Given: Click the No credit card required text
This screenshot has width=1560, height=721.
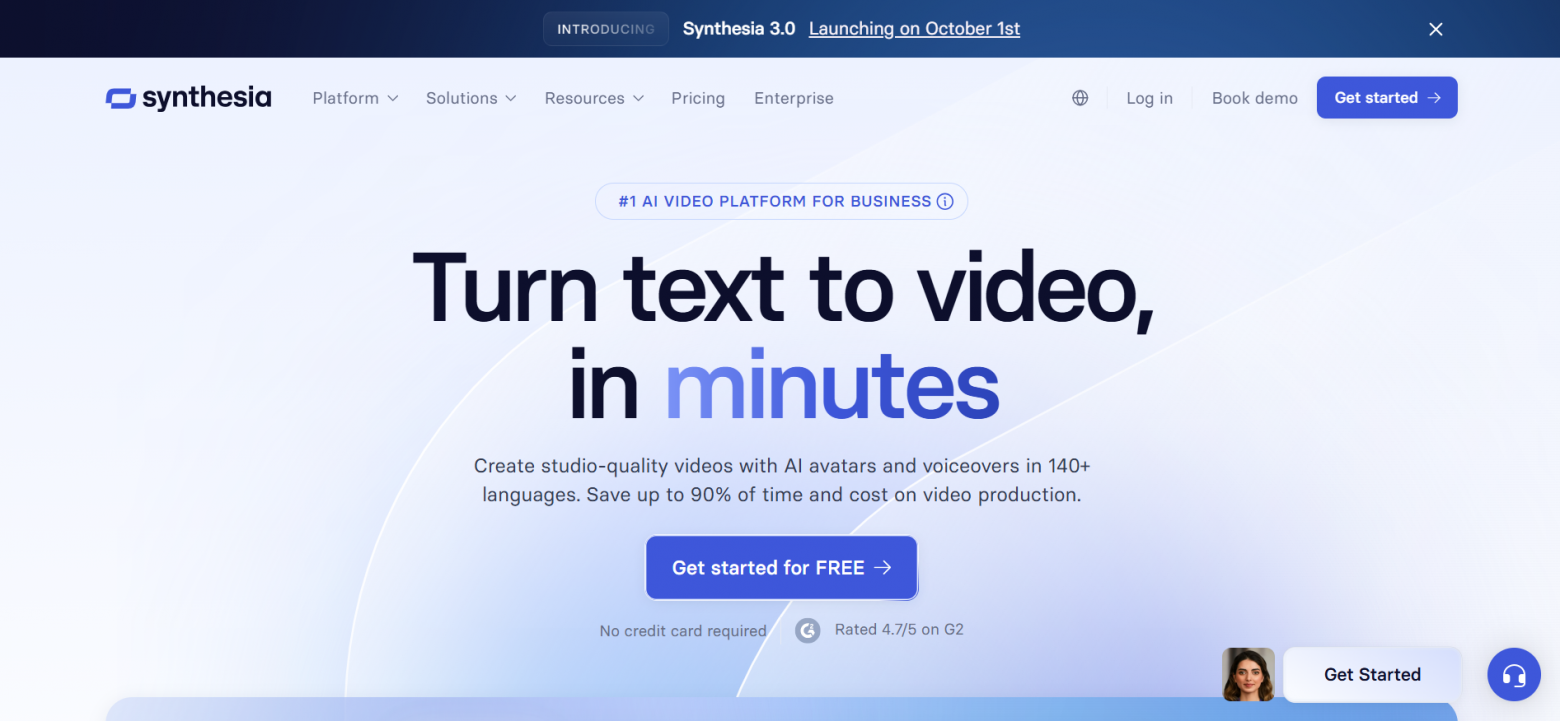Looking at the screenshot, I should pyautogui.click(x=683, y=631).
